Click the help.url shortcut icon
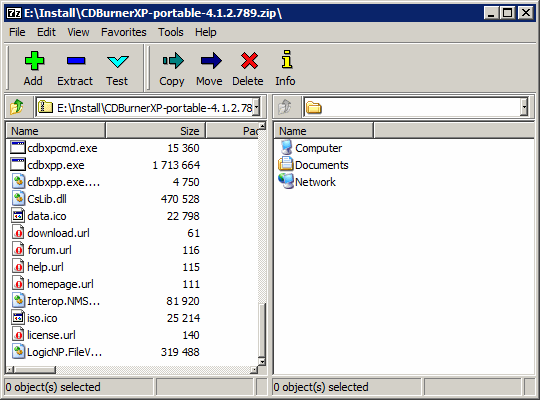 tap(18, 267)
